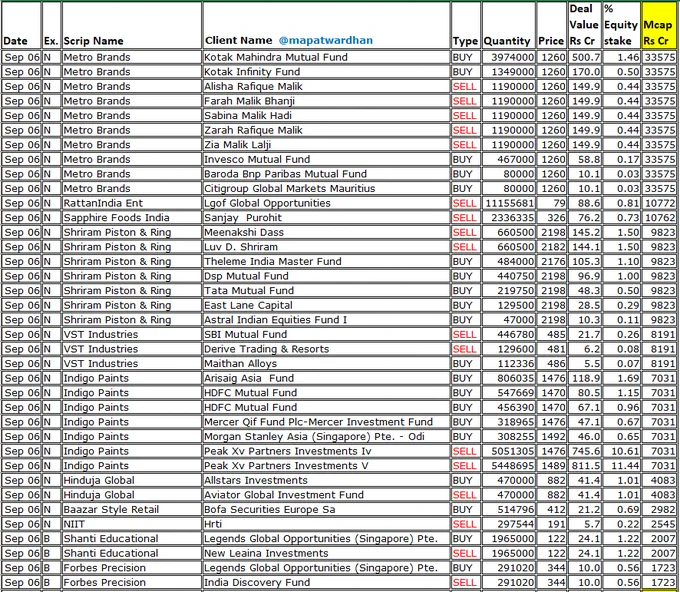Image resolution: width=680 pixels, height=592 pixels.
Task: Click the 'Kotak Infinity Fund' cell
Action: [x=326, y=72]
